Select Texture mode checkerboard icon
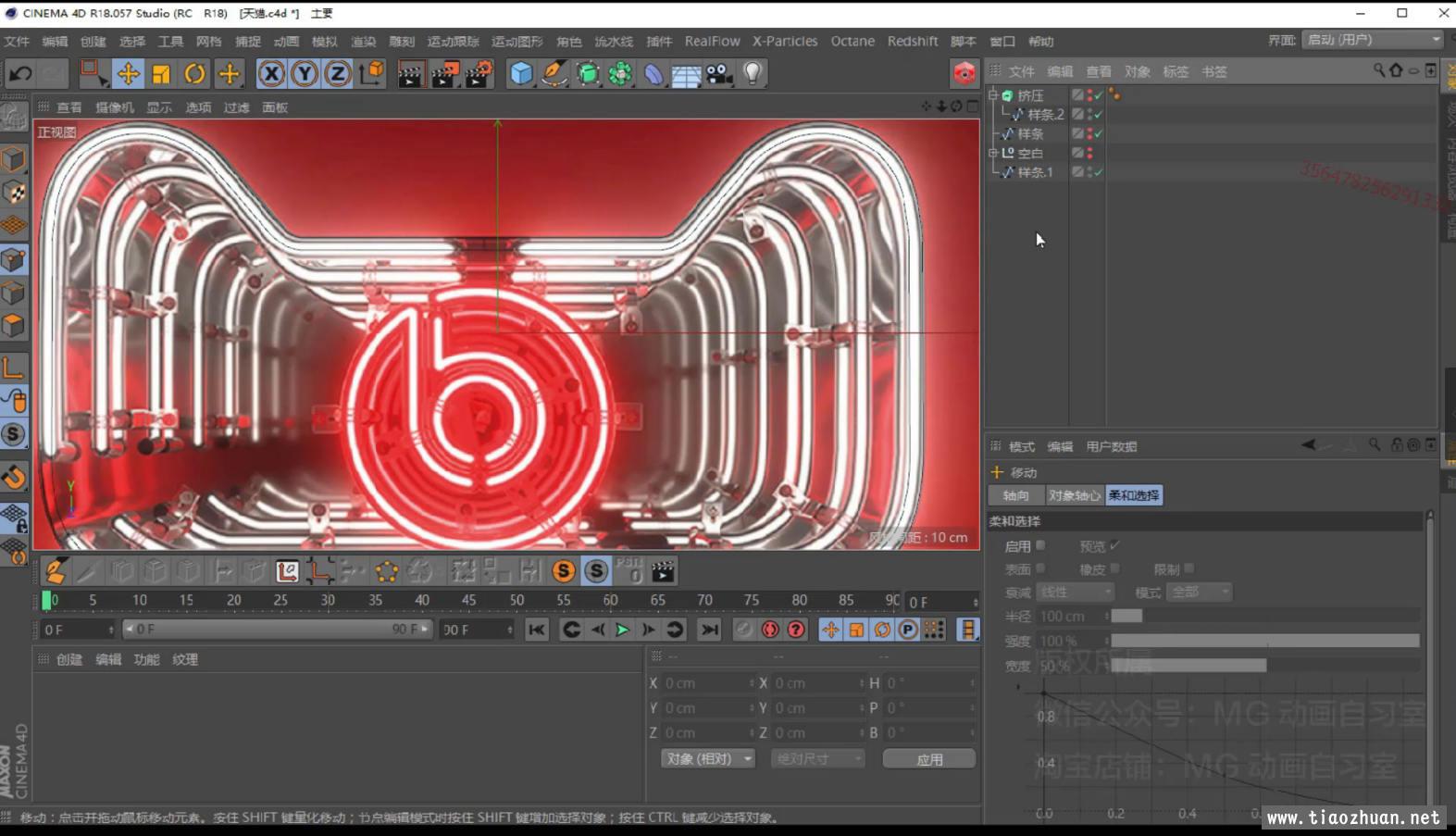This screenshot has height=836, width=1456. coord(13,192)
